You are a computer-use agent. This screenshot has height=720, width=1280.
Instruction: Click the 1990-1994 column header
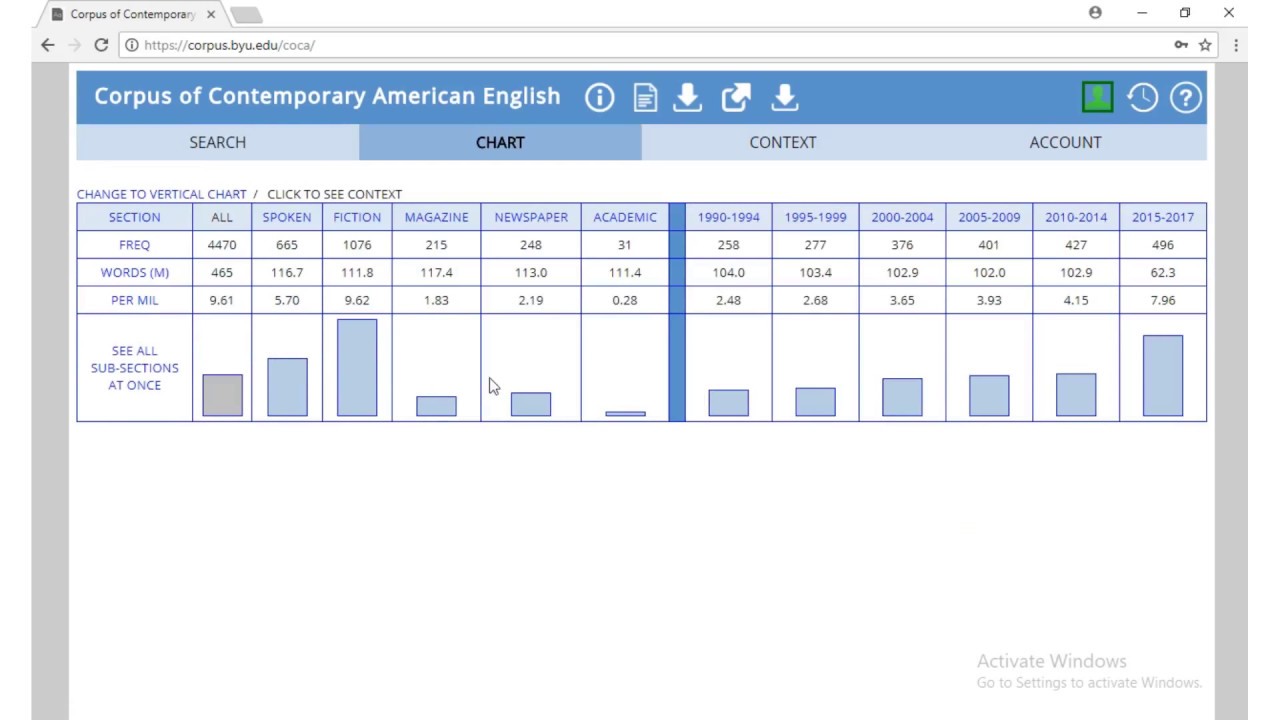pos(729,217)
